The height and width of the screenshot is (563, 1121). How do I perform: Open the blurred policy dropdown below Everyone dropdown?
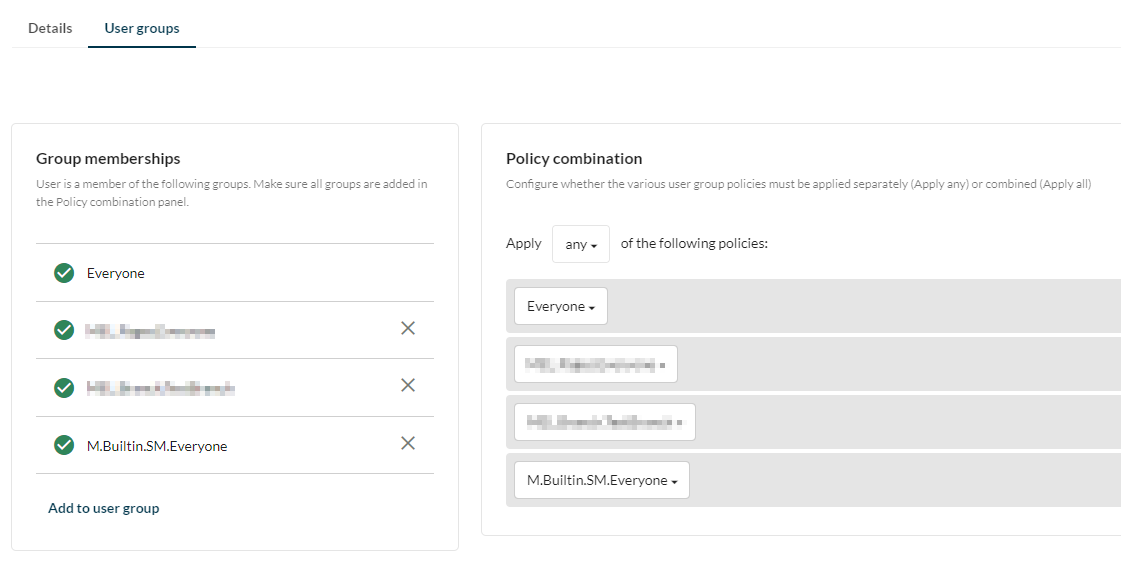pos(595,364)
